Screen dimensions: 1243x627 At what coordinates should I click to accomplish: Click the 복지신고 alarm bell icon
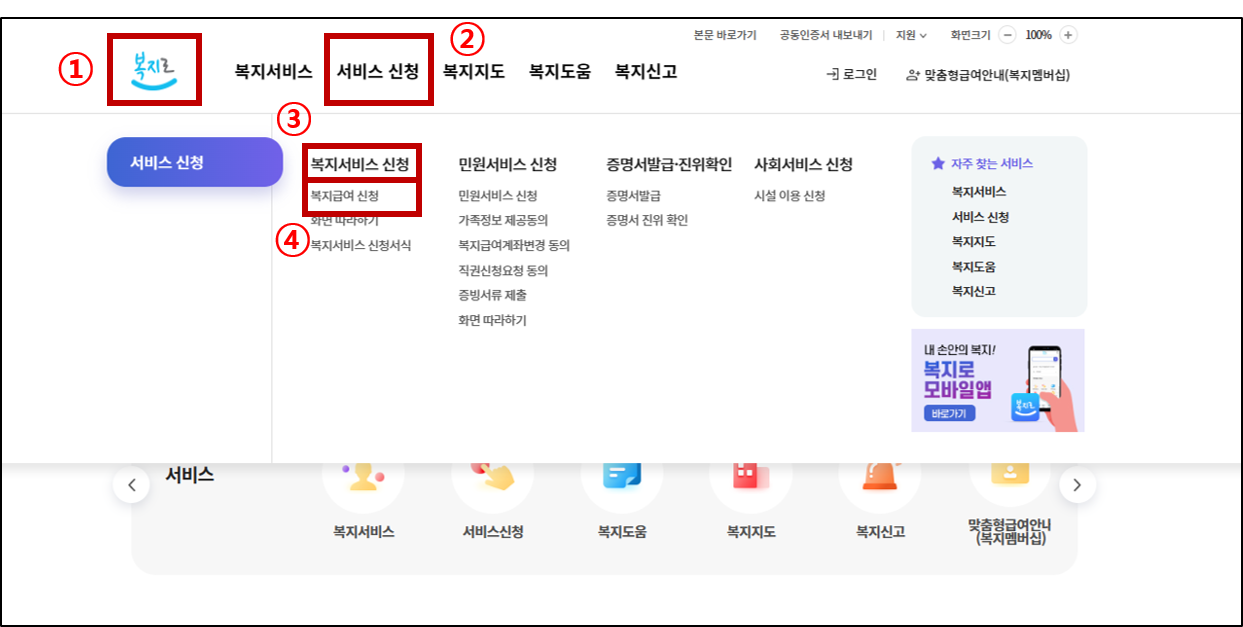coord(880,480)
